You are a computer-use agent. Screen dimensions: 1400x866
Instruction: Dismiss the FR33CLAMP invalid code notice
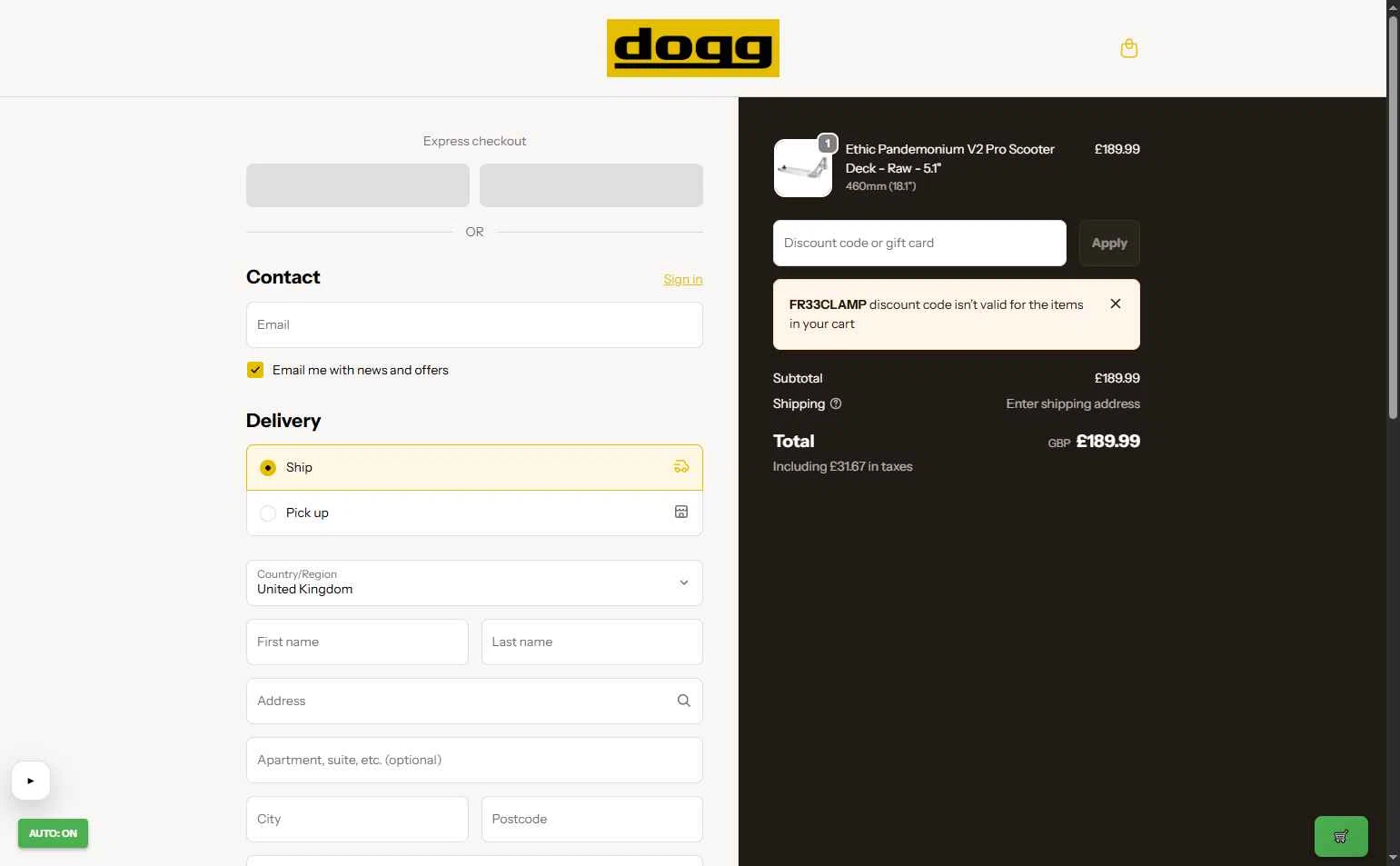(x=1116, y=304)
